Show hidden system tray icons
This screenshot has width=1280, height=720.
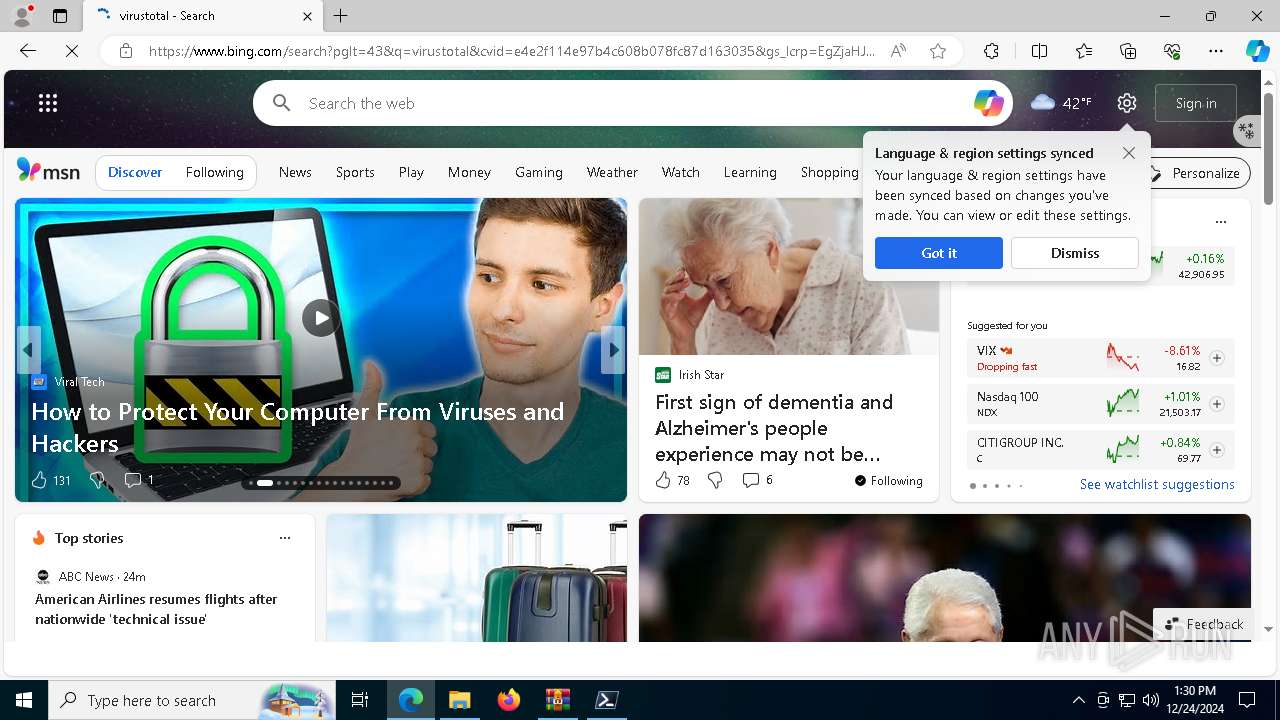(x=1078, y=700)
